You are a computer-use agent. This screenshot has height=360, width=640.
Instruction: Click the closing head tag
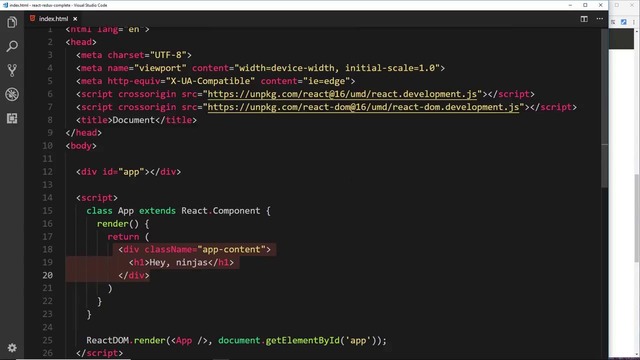(83, 133)
